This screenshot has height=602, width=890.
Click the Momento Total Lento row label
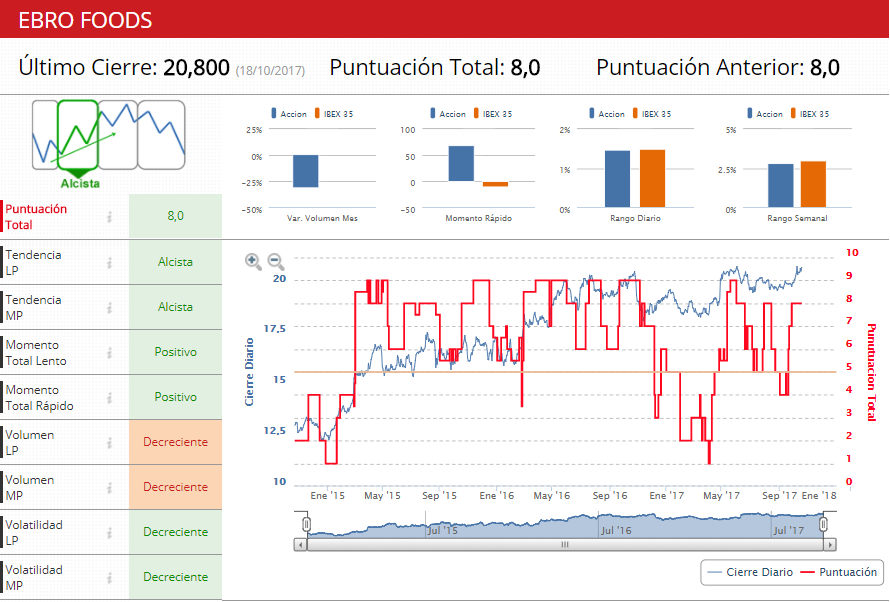coord(36,353)
